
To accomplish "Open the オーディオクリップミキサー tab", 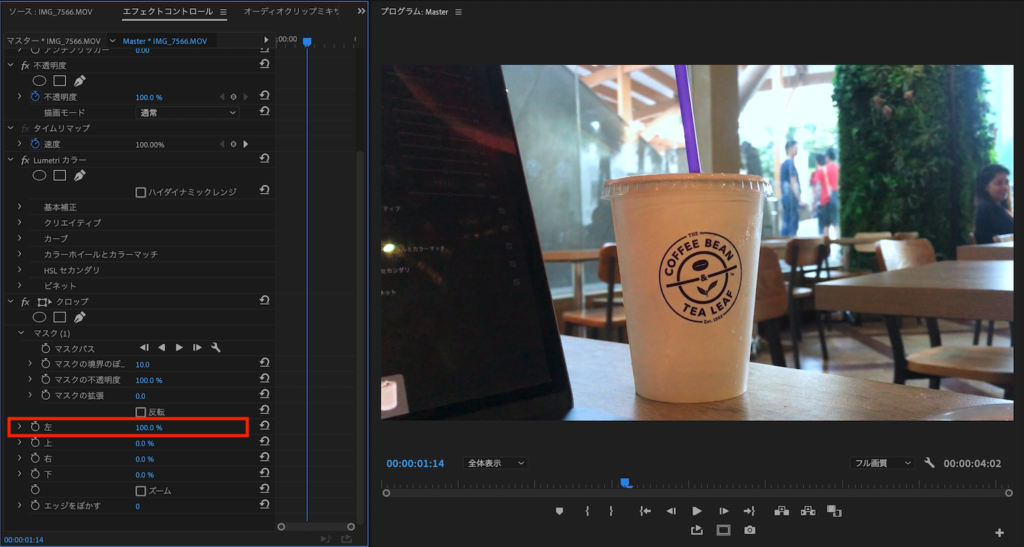I will pos(291,12).
